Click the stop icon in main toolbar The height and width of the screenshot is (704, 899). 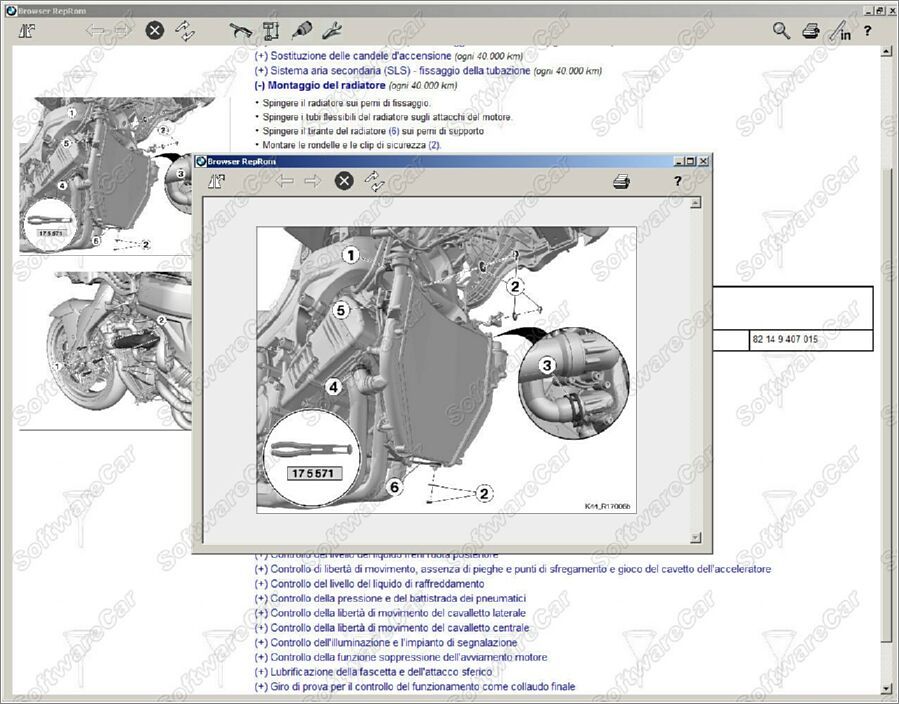[x=154, y=30]
